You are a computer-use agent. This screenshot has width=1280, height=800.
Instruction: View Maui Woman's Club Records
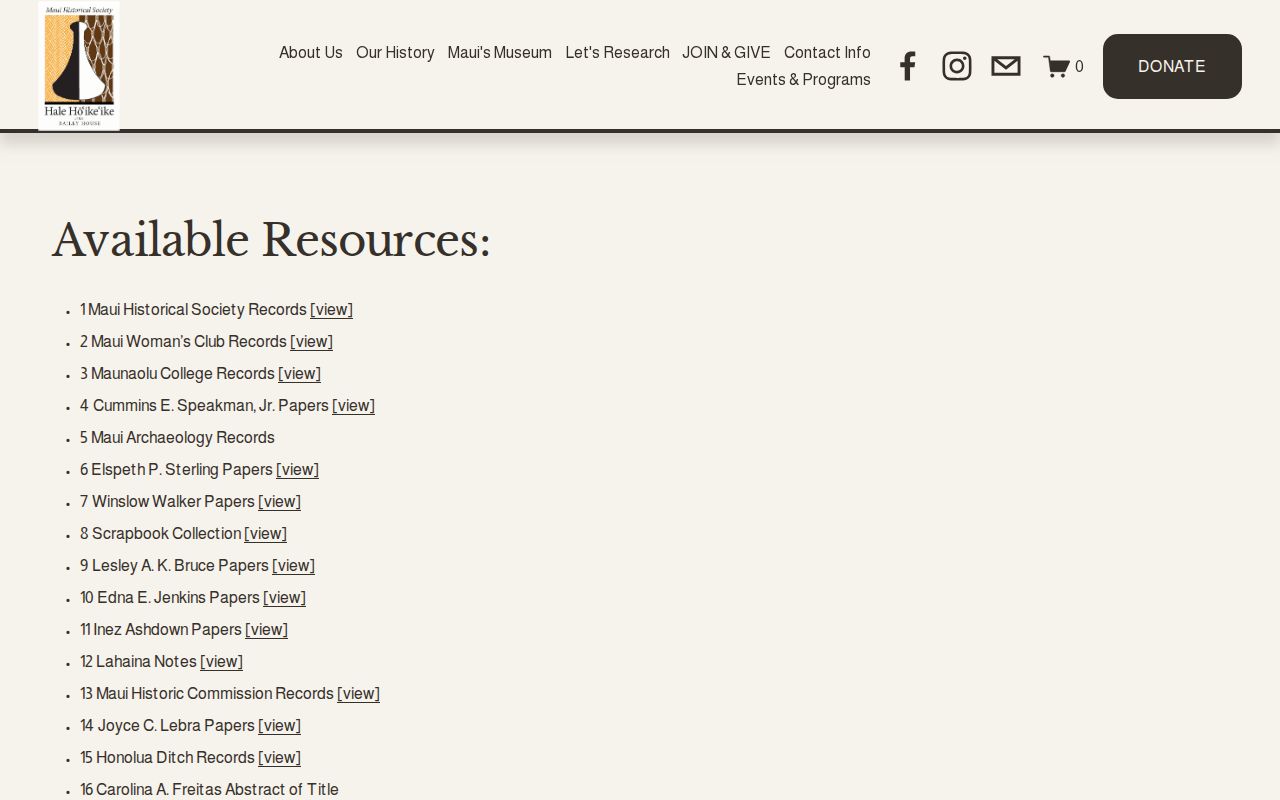pos(311,342)
